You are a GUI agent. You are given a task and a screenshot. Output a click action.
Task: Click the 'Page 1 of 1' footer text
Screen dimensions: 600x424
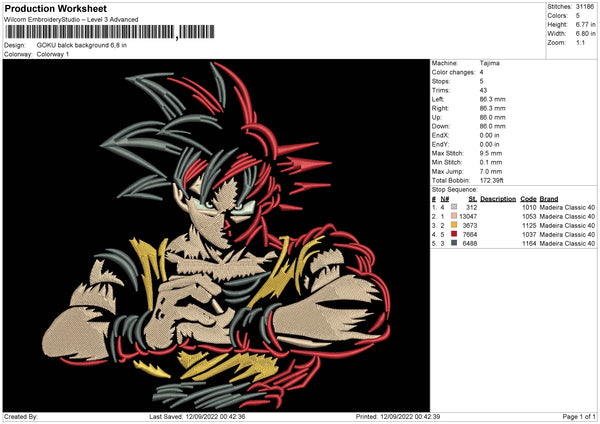[579, 416]
